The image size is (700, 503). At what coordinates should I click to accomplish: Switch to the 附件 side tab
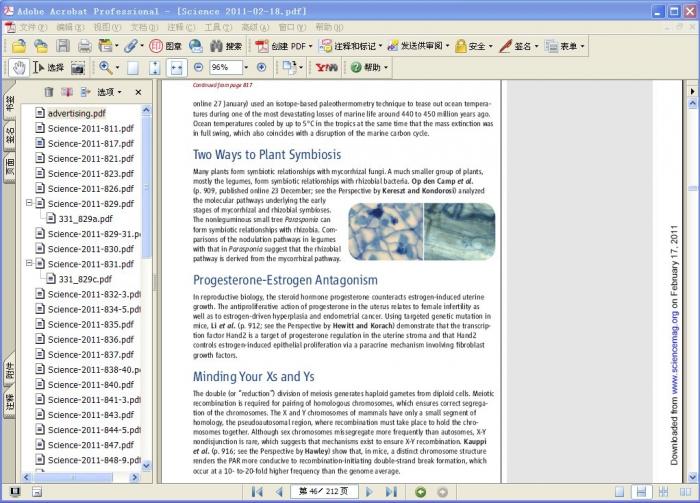tap(8, 371)
